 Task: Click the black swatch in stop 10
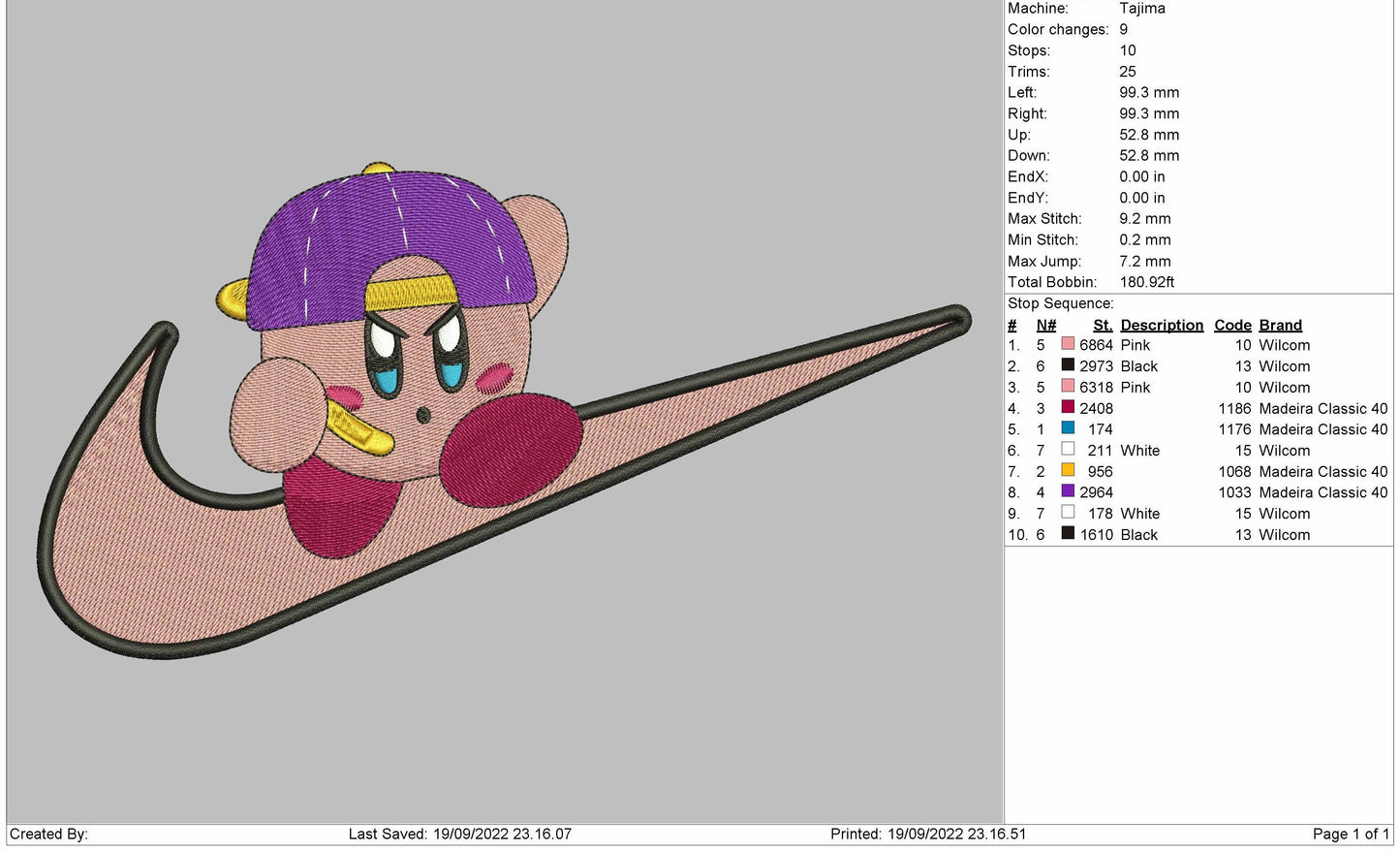point(1068,534)
